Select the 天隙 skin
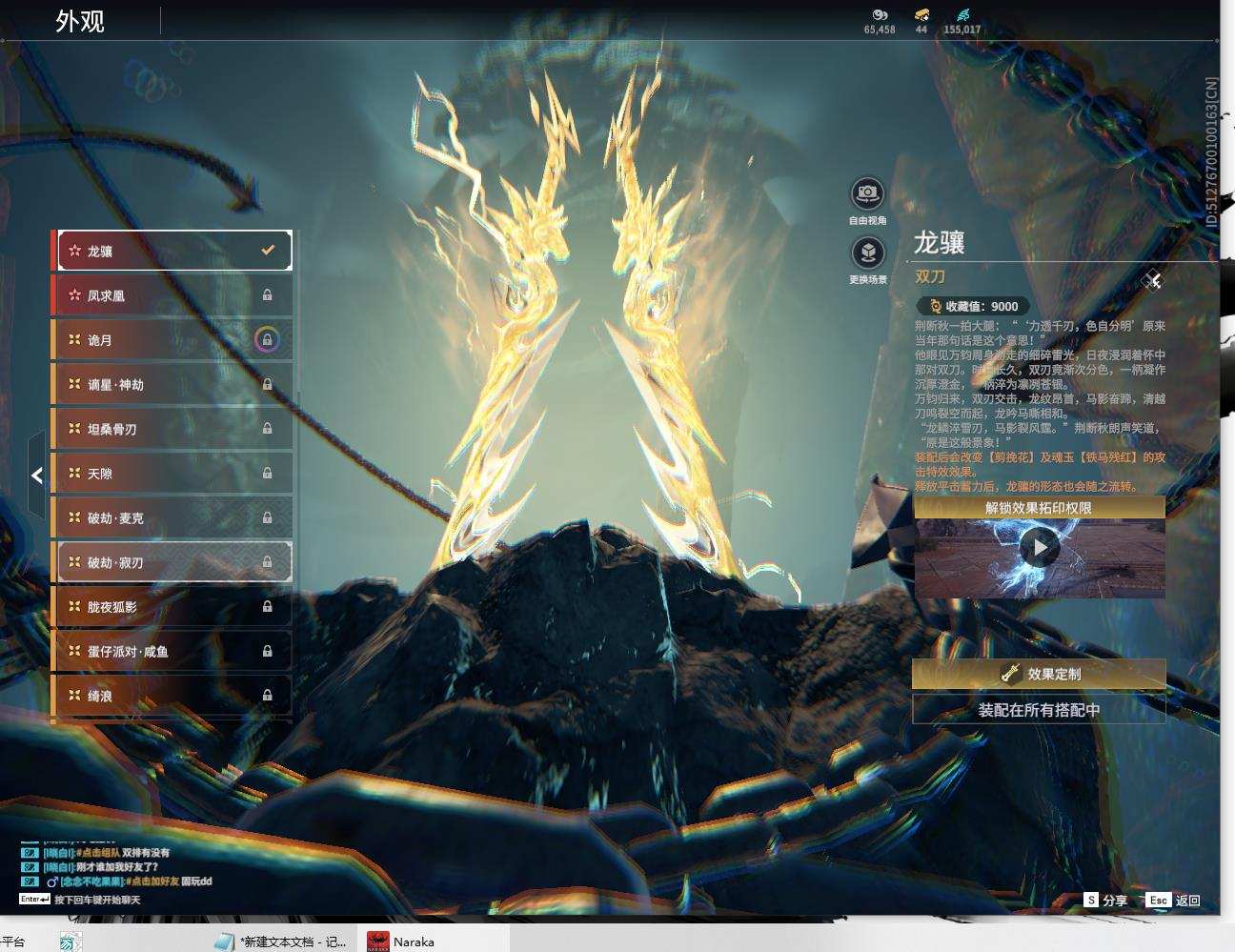This screenshot has height=952, width=1235. click(x=172, y=473)
